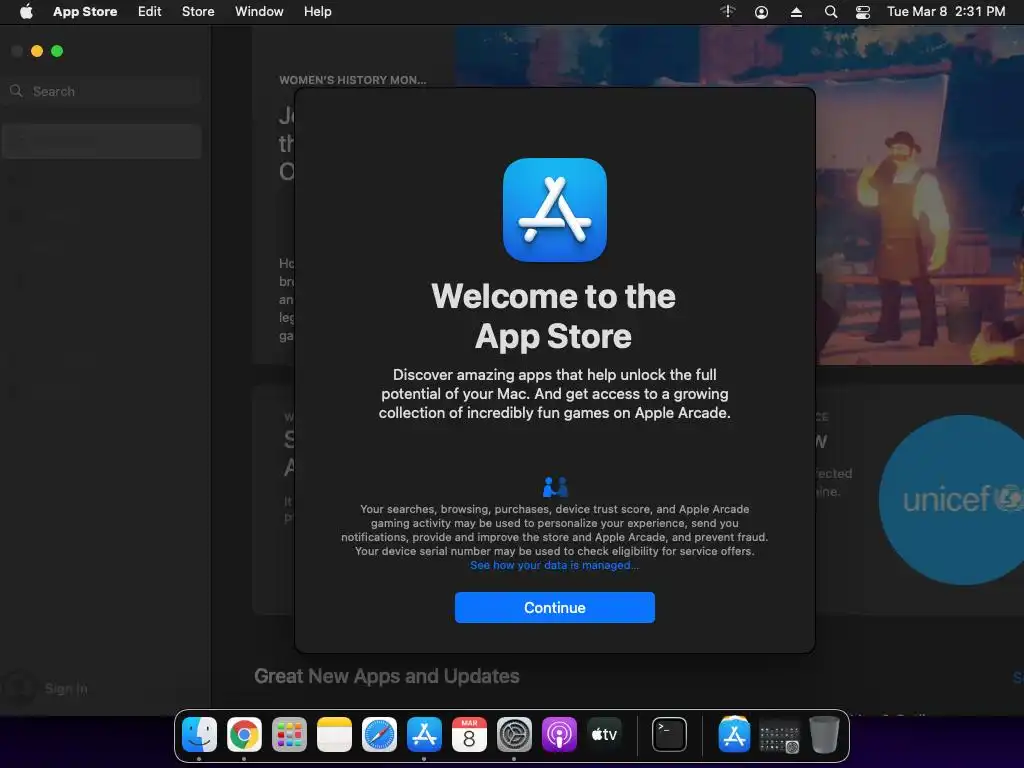Open Launchpad from the Dock

click(x=289, y=735)
